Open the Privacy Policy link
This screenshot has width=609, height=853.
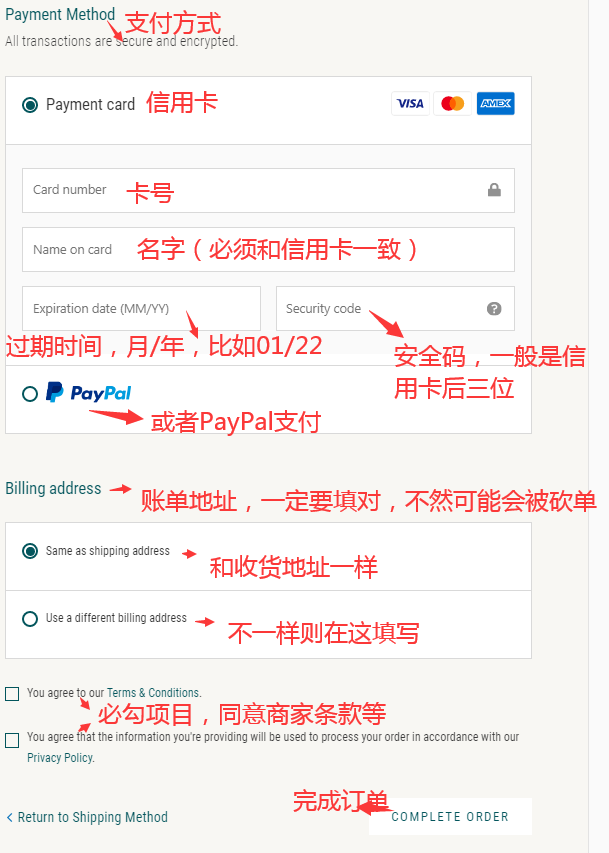pos(60,758)
